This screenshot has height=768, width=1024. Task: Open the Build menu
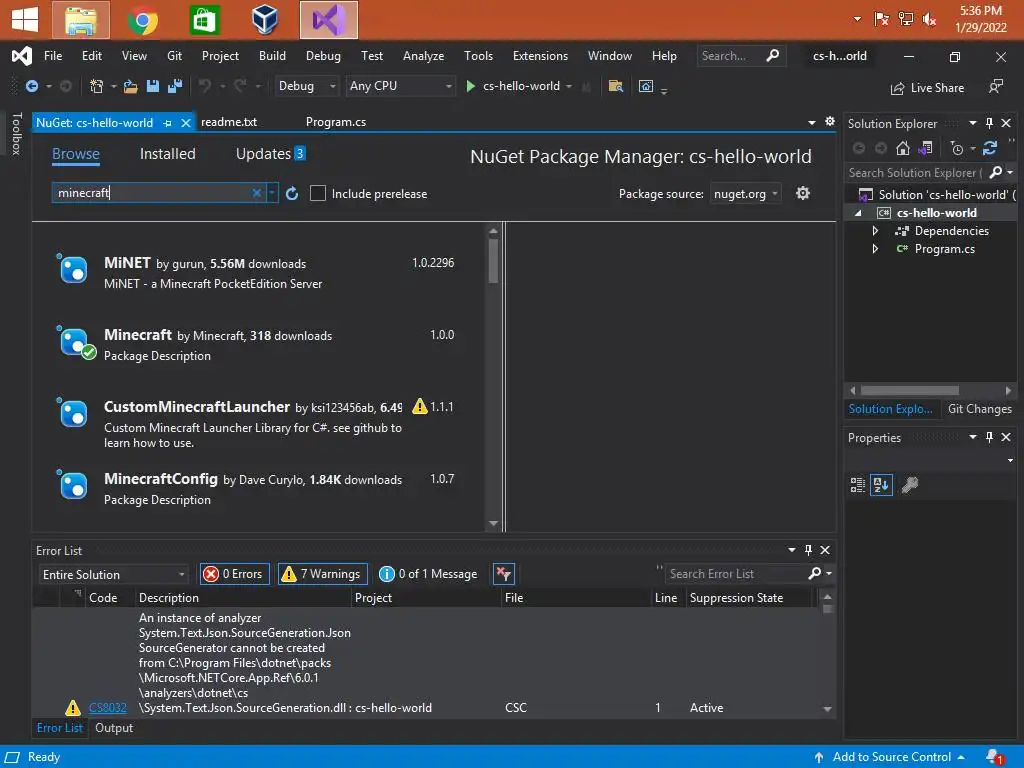(x=272, y=56)
